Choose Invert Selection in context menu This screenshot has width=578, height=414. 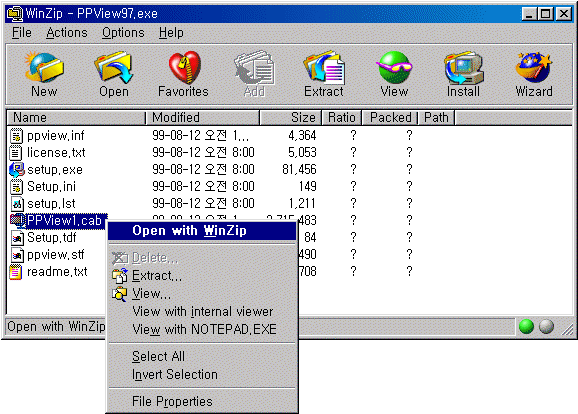point(202,375)
